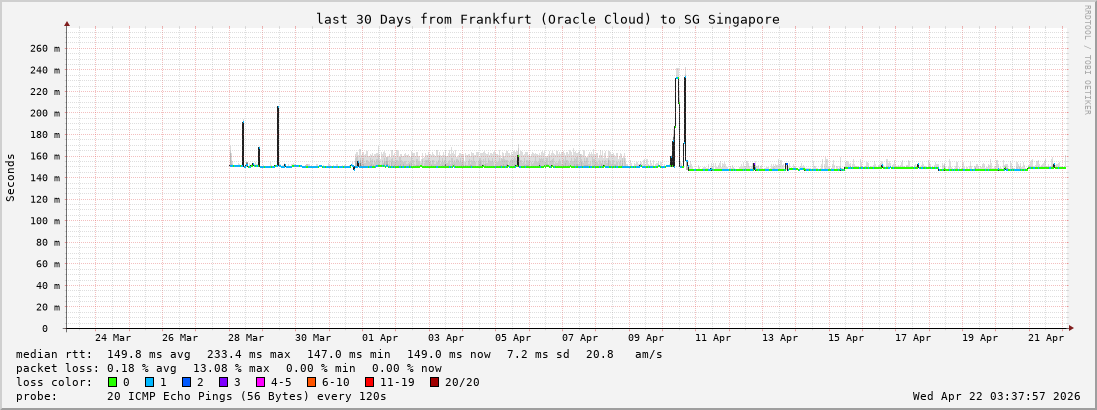The height and width of the screenshot is (410, 1097).
Task: Select the magenta 4-5 loss swatch
Action: point(260,382)
